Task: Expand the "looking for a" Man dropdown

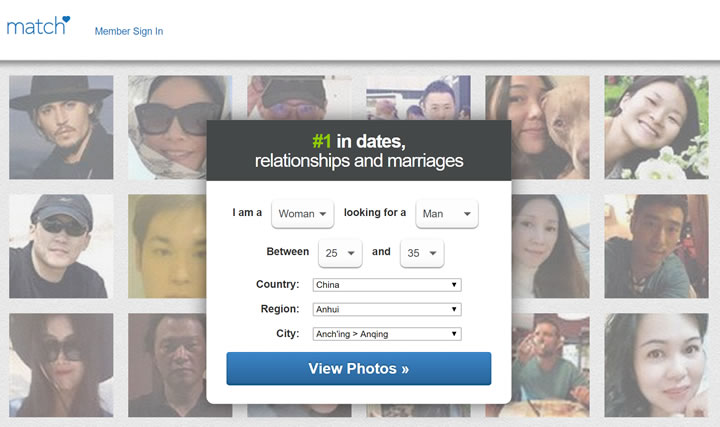Action: point(446,214)
